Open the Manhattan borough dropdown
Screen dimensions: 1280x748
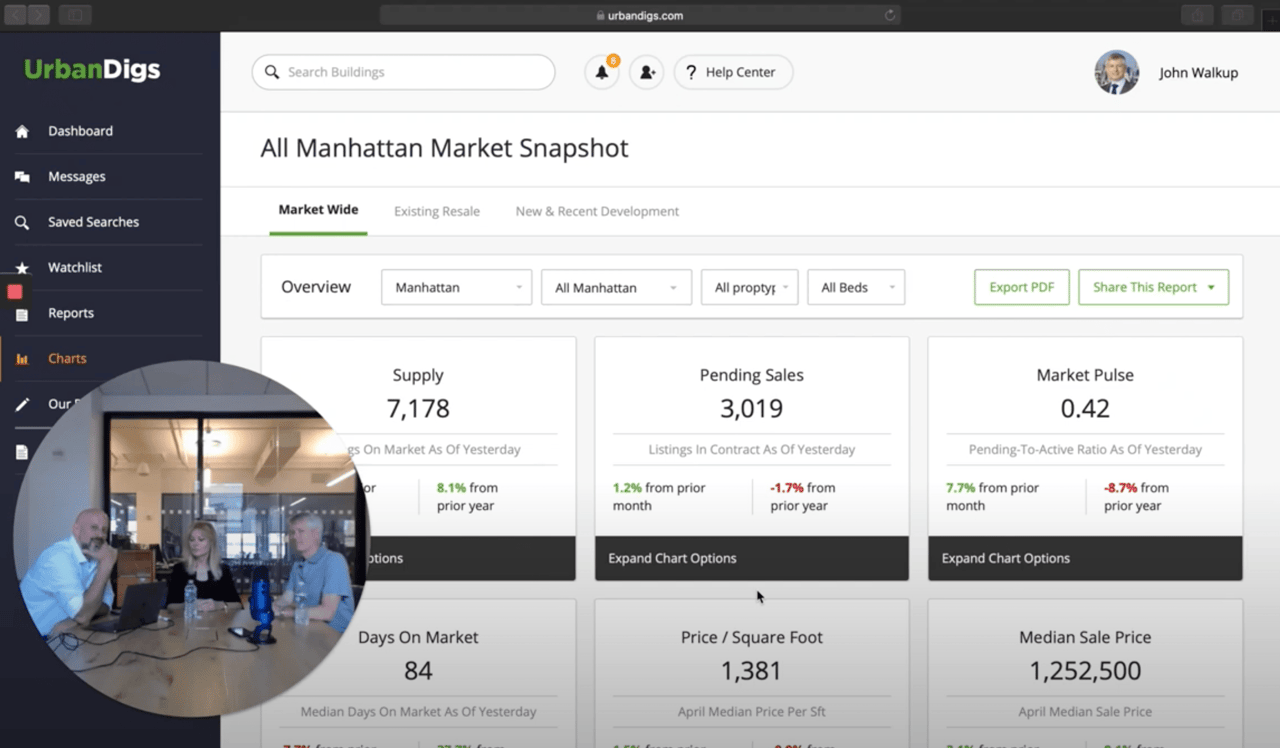pyautogui.click(x=456, y=287)
